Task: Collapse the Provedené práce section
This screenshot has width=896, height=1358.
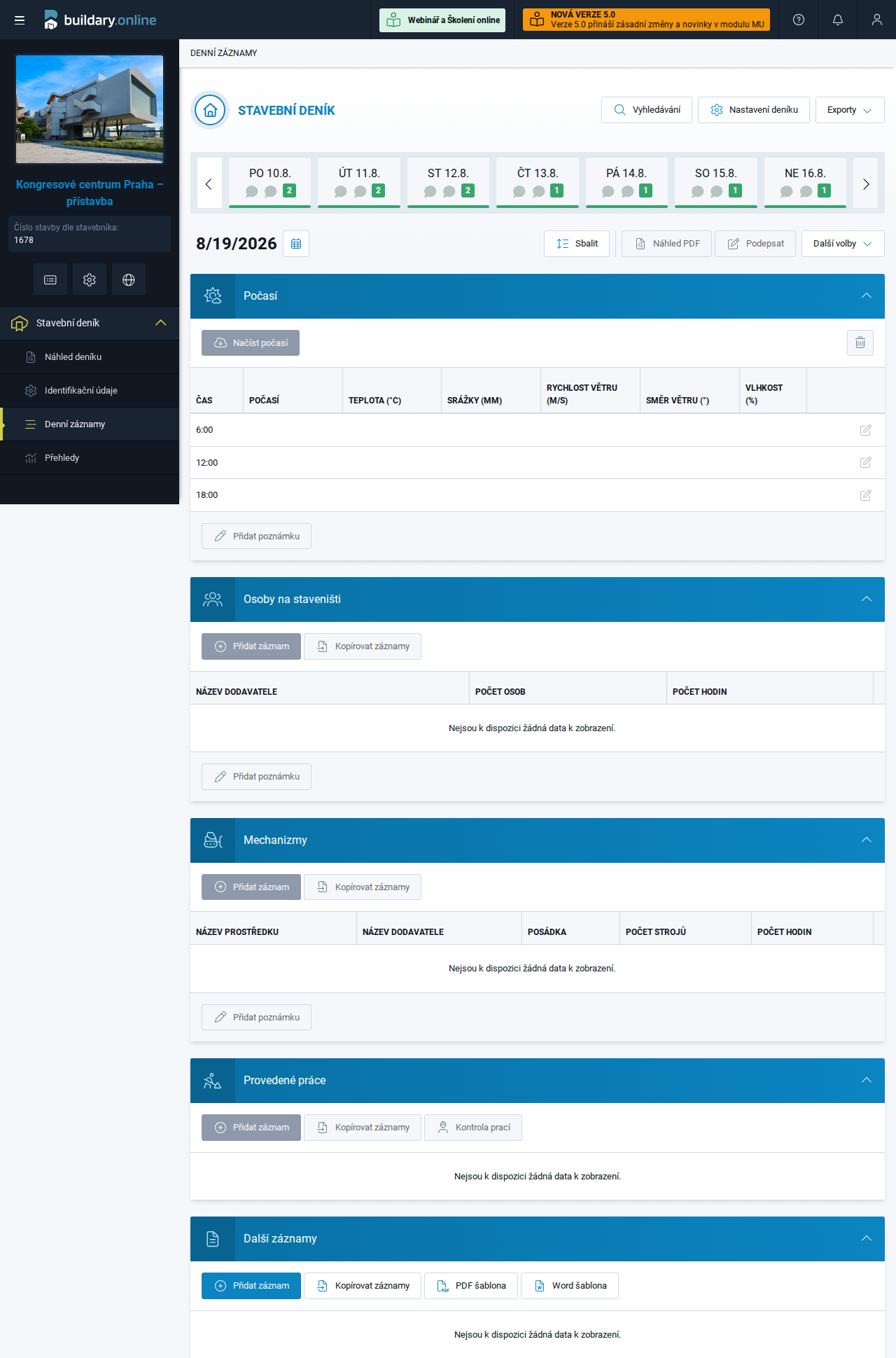Action: coord(867,1081)
